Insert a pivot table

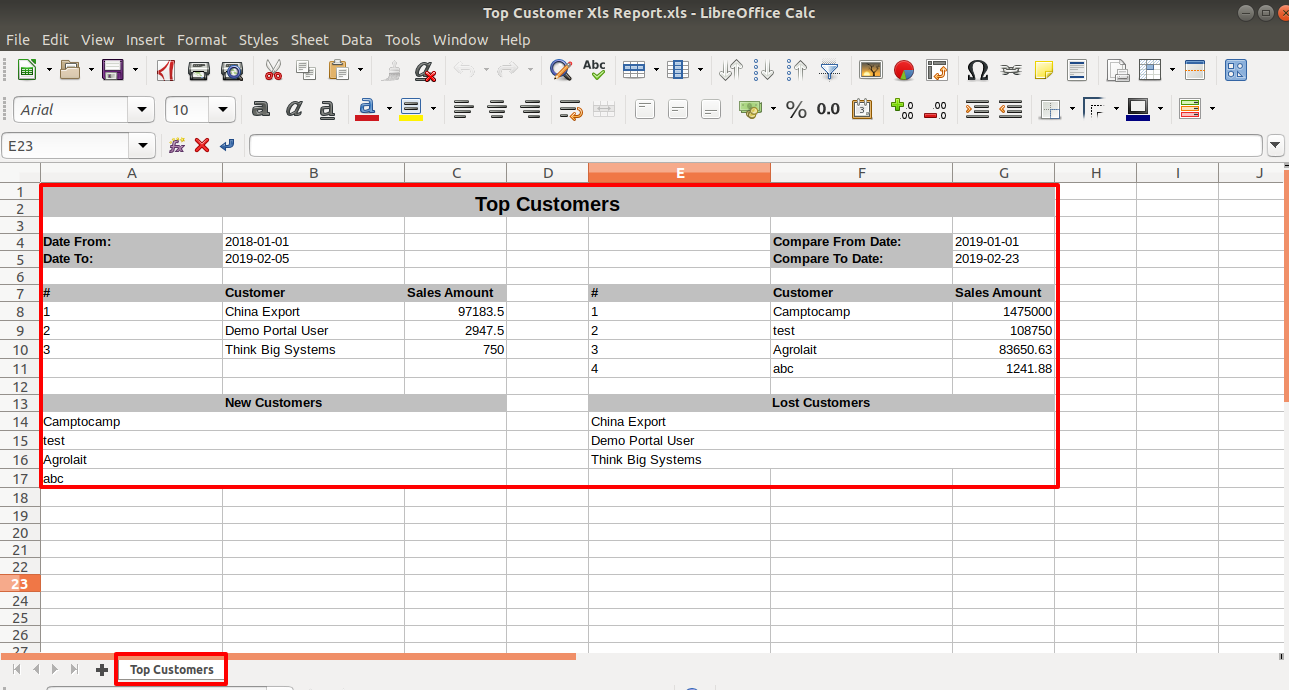pyautogui.click(x=937, y=70)
